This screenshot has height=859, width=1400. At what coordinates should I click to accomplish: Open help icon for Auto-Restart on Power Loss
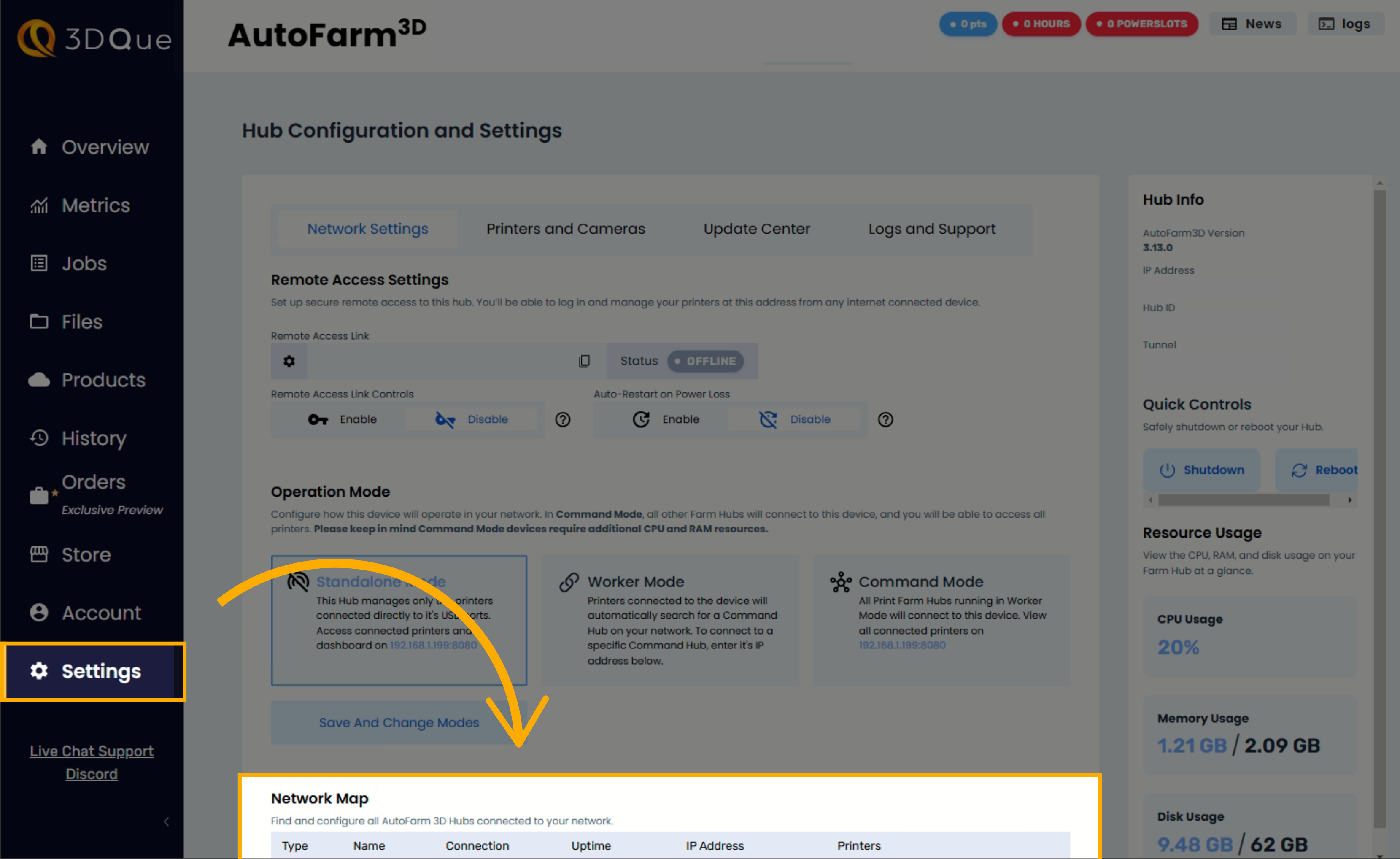(885, 419)
